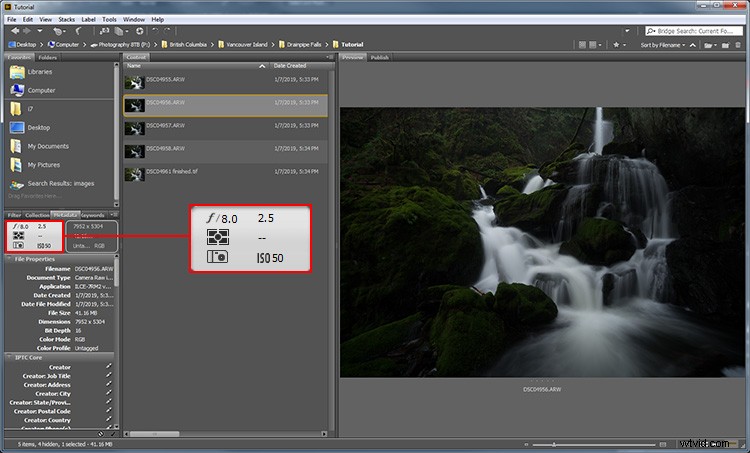Viewport: 750px width, 453px height.
Task: Switch to the Filter tab
Action: point(14,215)
